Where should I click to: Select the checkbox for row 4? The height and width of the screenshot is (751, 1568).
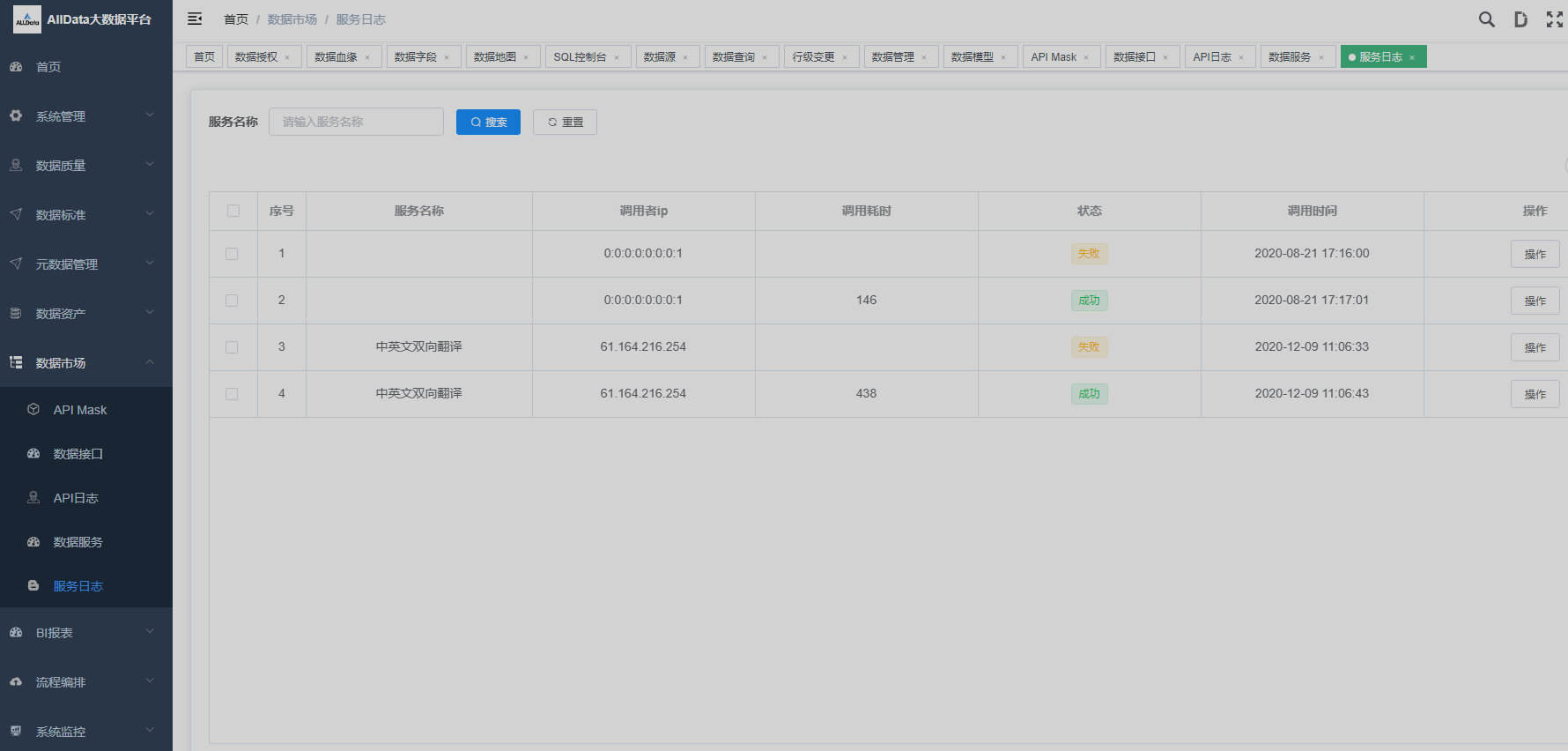(x=232, y=394)
